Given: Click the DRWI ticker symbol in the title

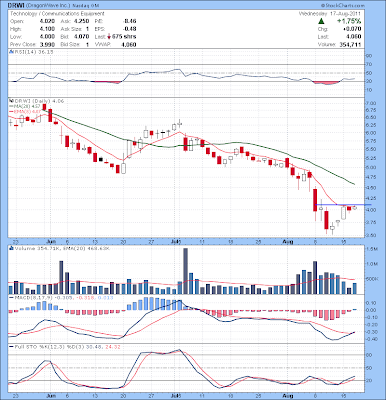Looking at the screenshot, I should [16, 6].
